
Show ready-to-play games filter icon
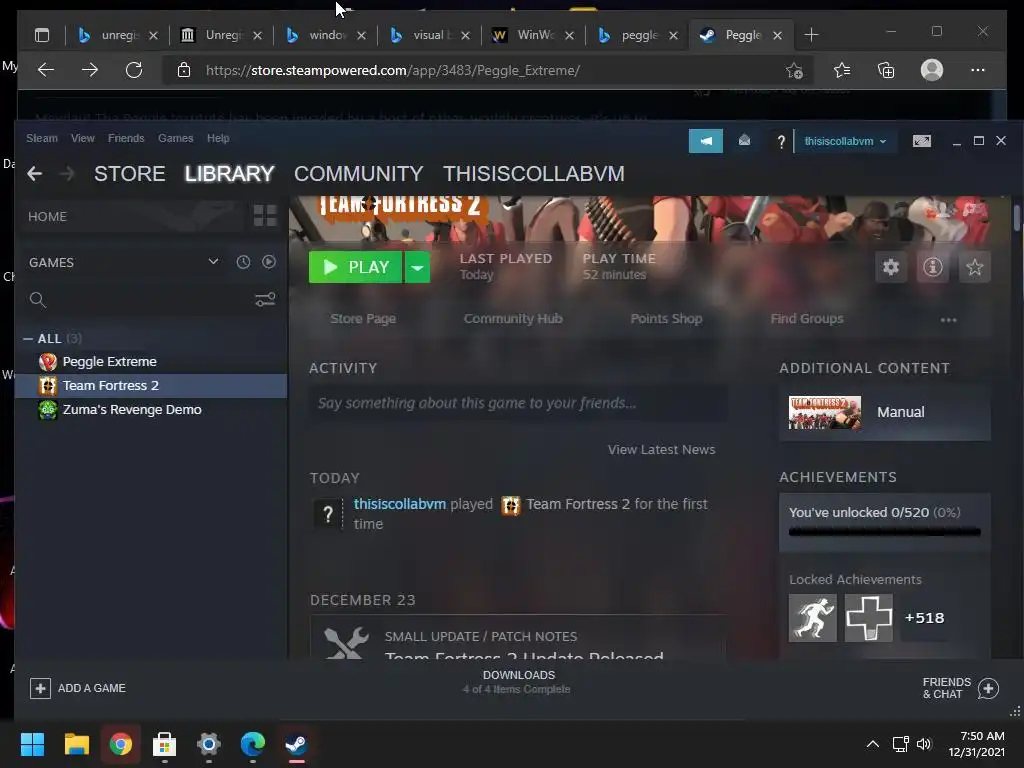pos(268,262)
